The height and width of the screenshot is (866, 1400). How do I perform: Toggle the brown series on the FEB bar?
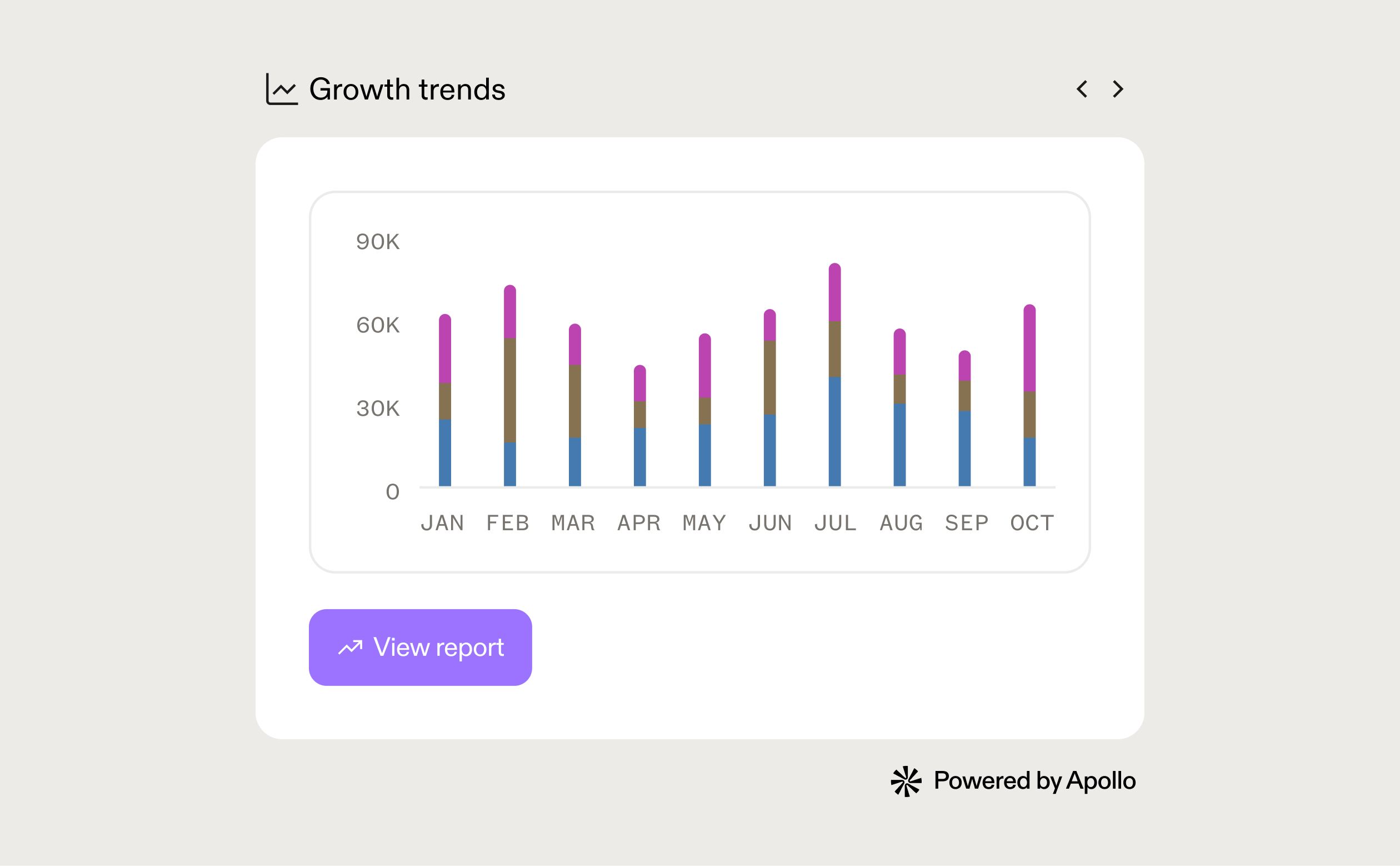[x=509, y=390]
